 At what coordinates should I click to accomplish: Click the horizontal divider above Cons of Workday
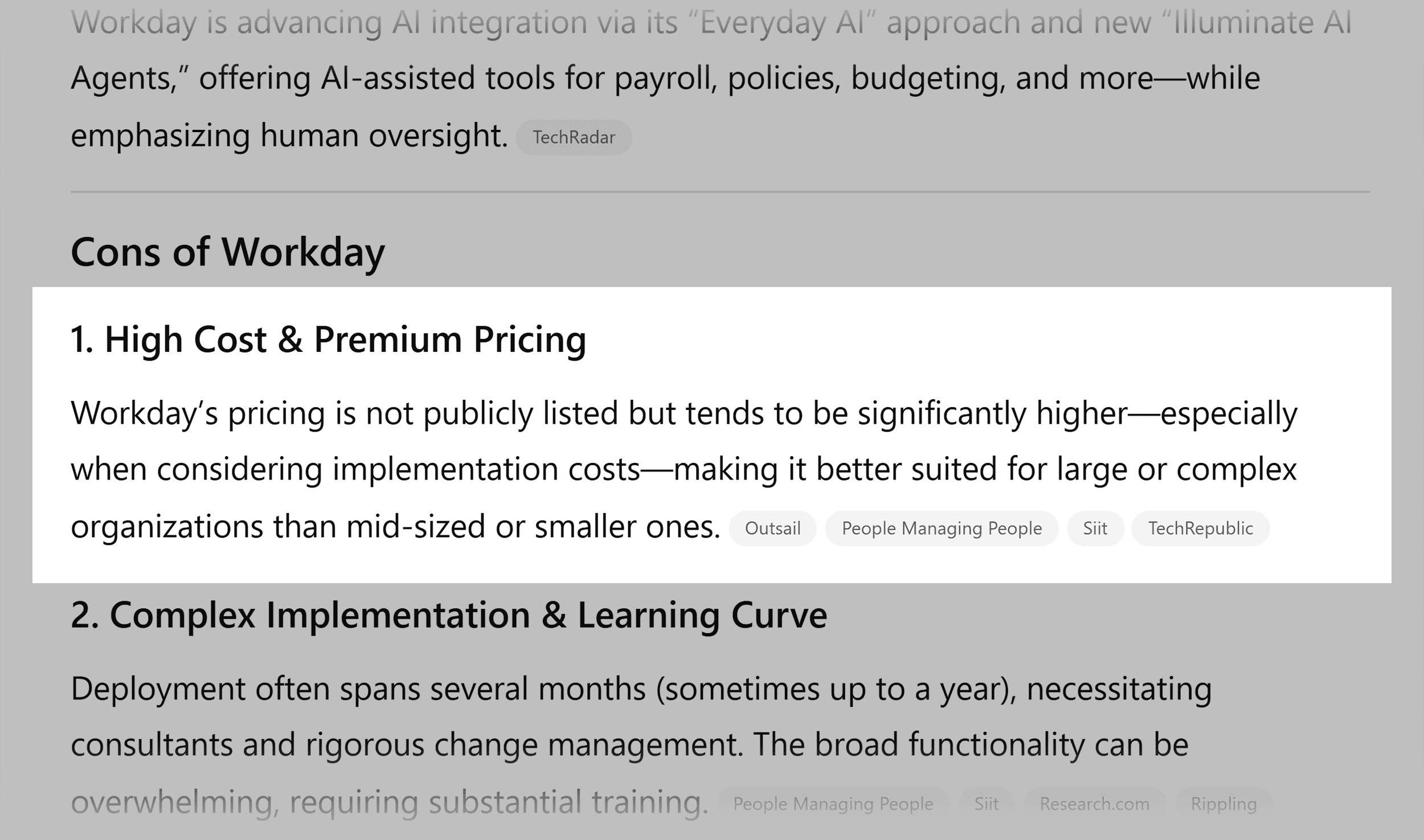[x=720, y=192]
